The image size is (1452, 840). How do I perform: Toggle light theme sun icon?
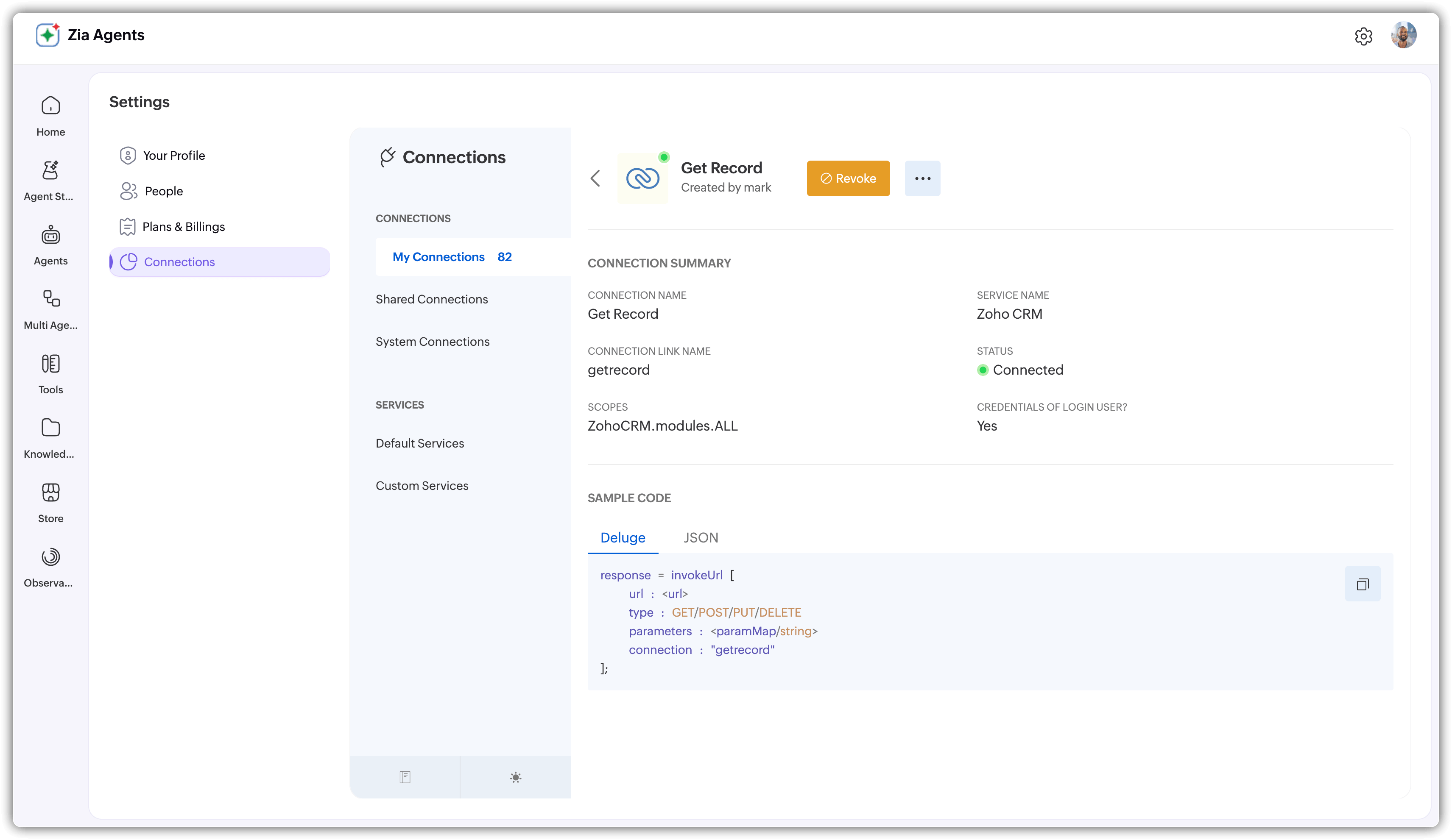coord(516,777)
